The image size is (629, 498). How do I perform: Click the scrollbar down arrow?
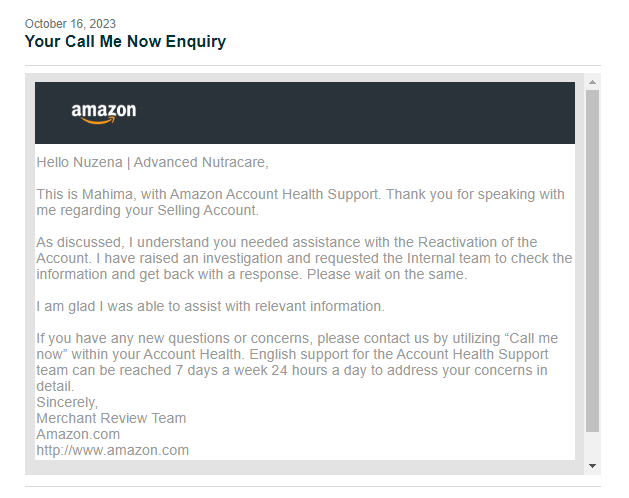pyautogui.click(x=592, y=466)
